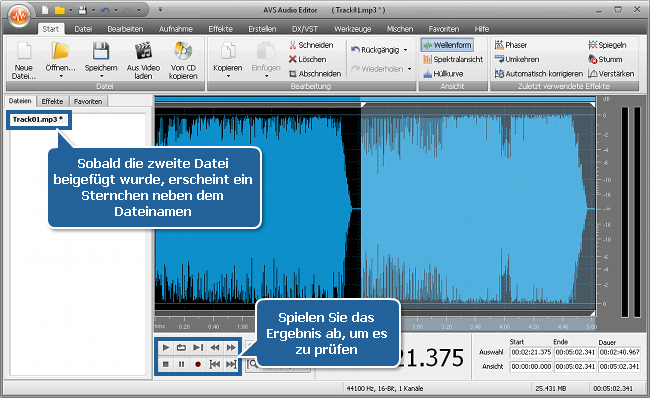Expand the dropdown arrow next to quick access folder
650x398 pixels.
70,10
